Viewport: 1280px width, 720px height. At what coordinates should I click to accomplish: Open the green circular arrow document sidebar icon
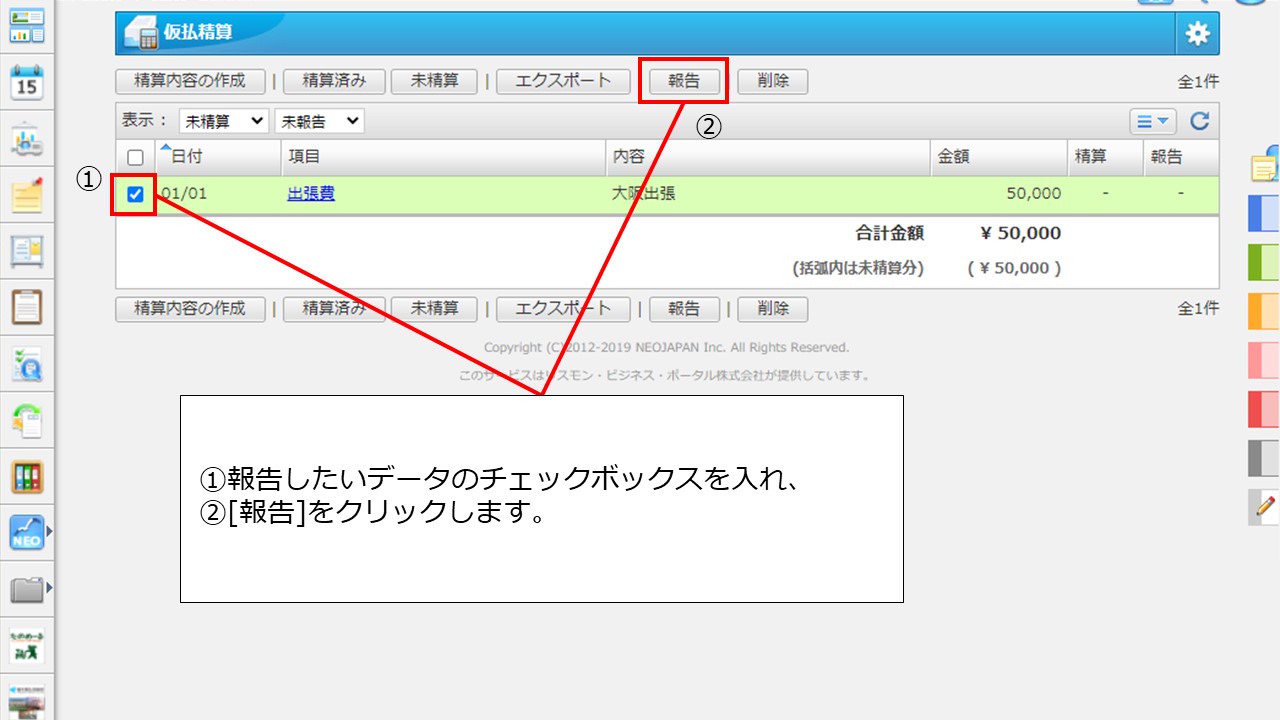pyautogui.click(x=27, y=420)
